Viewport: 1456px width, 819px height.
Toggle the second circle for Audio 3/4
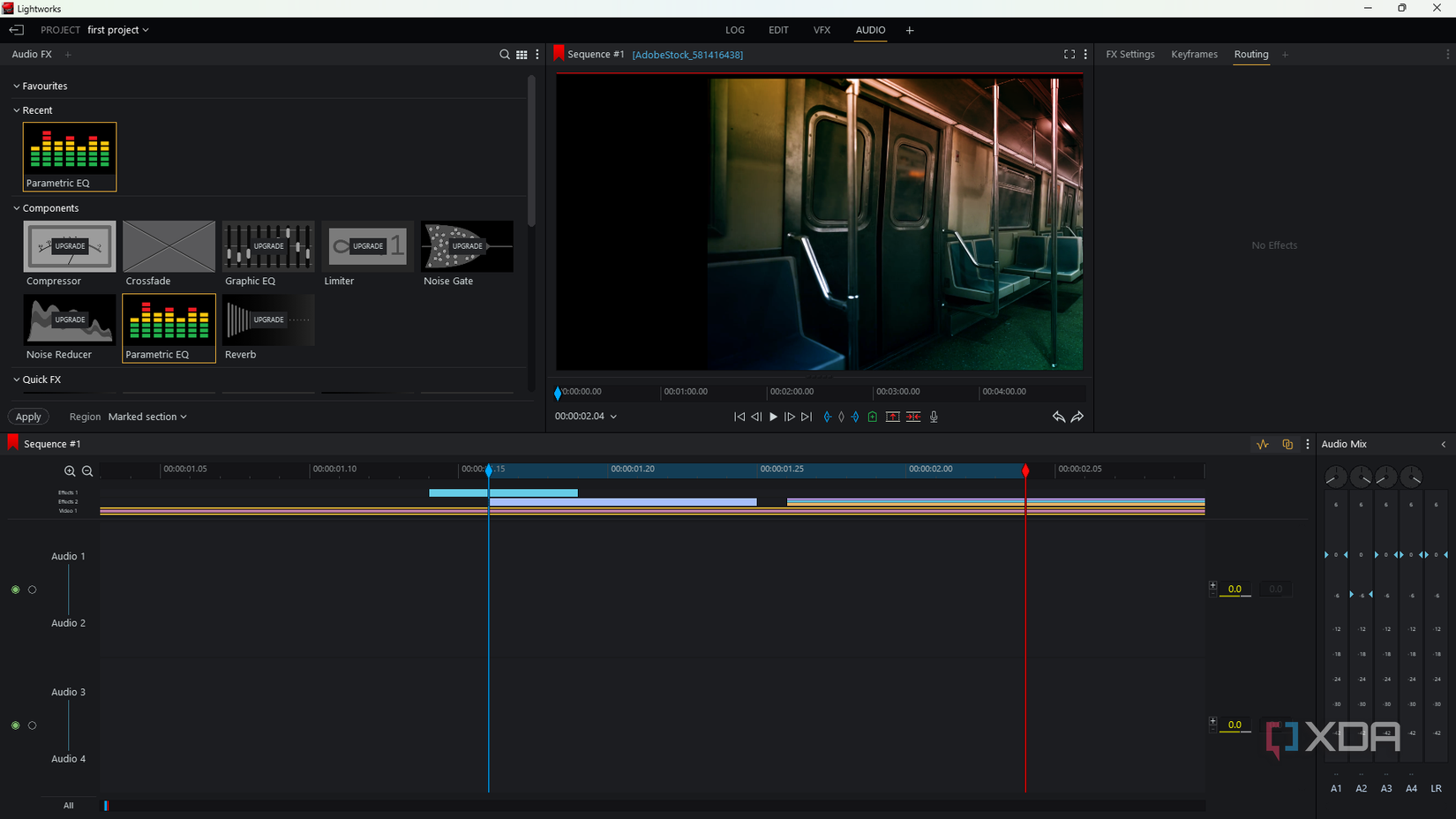pyautogui.click(x=33, y=725)
